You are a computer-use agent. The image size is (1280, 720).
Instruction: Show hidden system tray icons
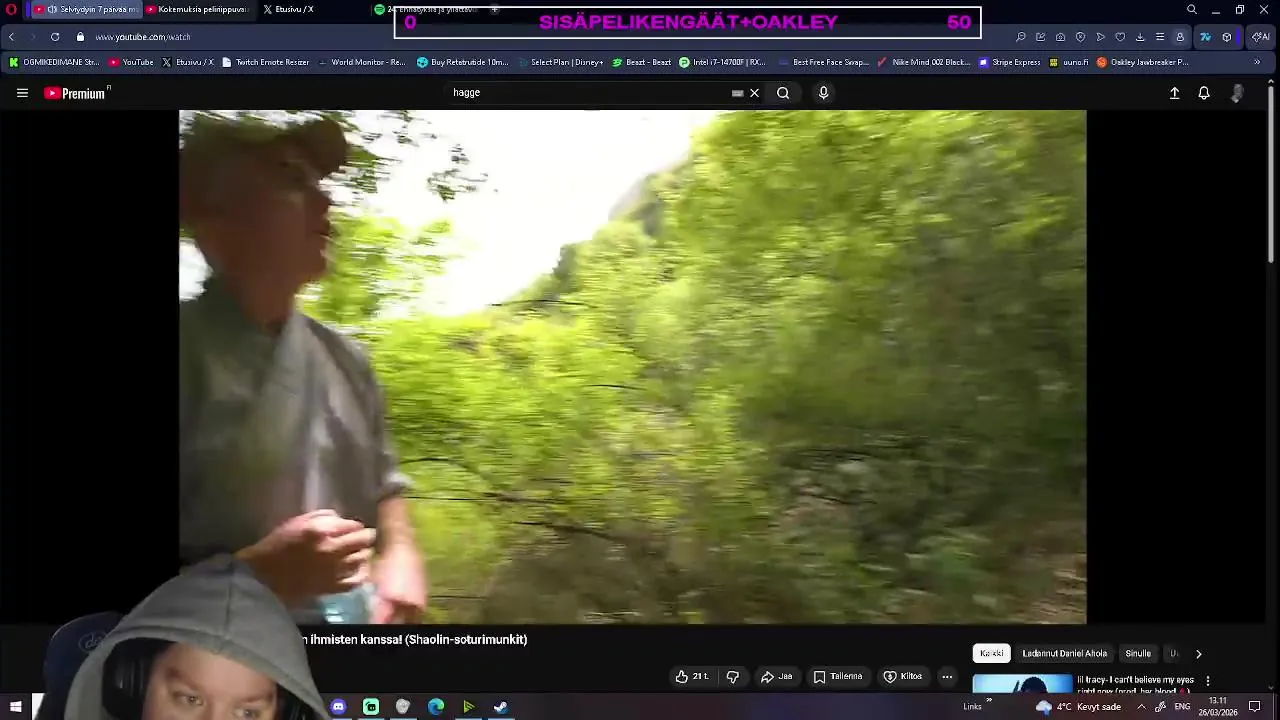tap(1141, 707)
